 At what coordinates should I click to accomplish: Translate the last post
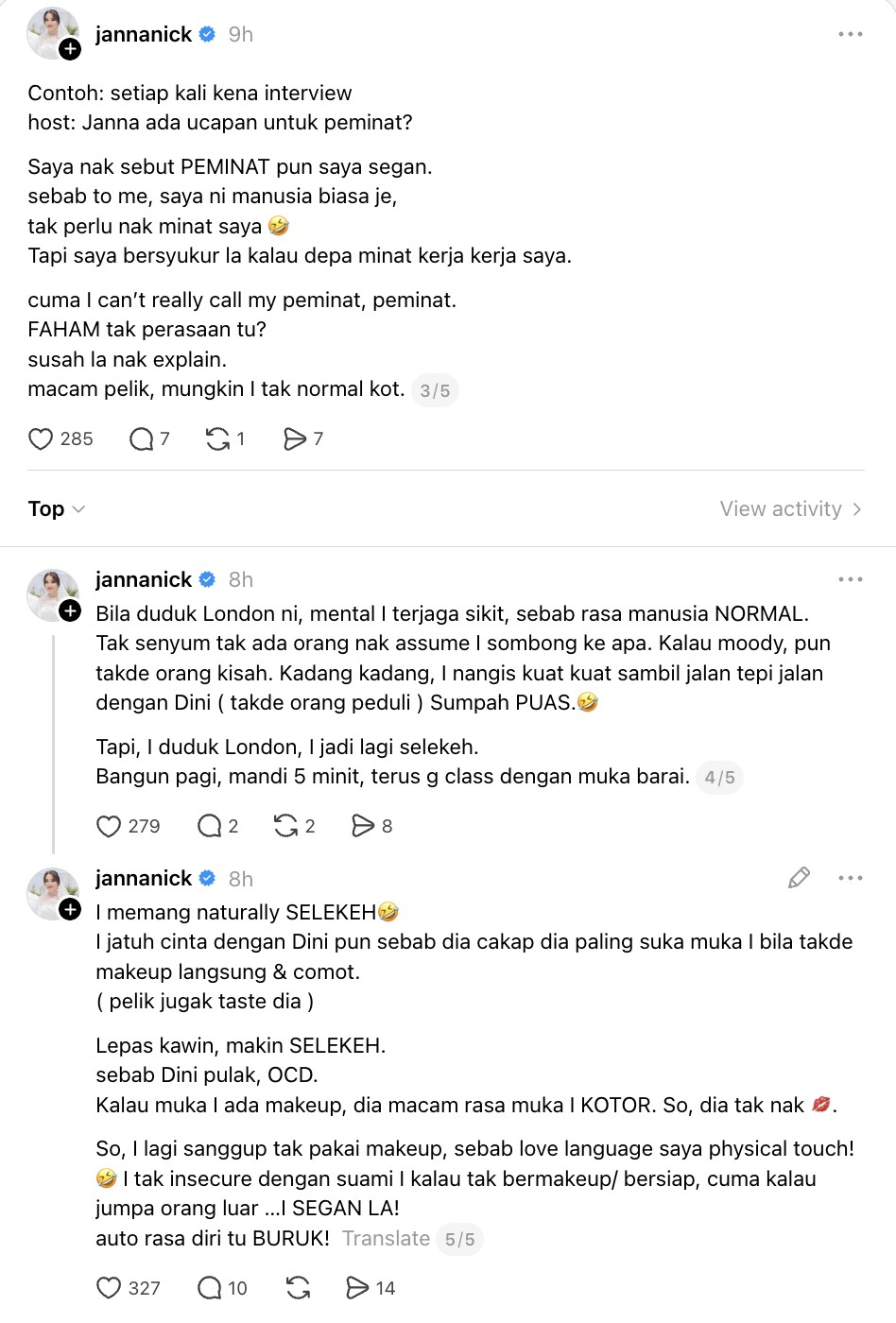[x=386, y=1238]
